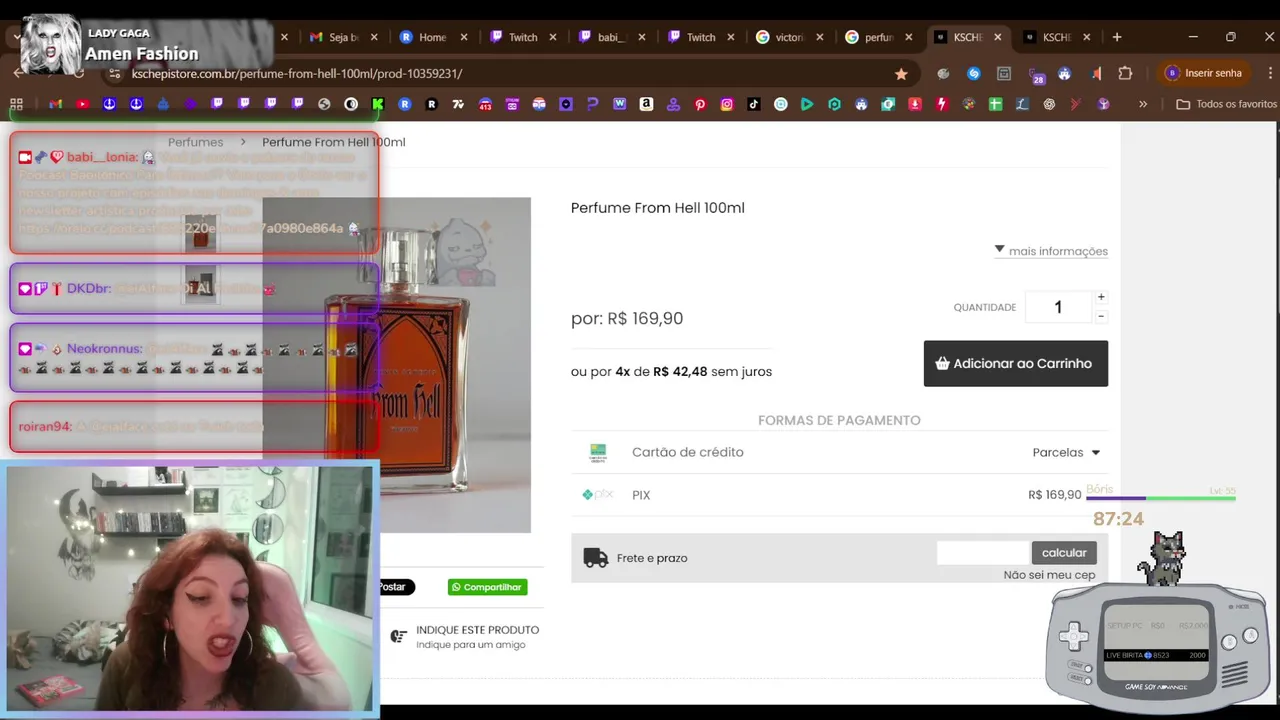
Task: Open the Amazon bookmark
Action: [646, 104]
